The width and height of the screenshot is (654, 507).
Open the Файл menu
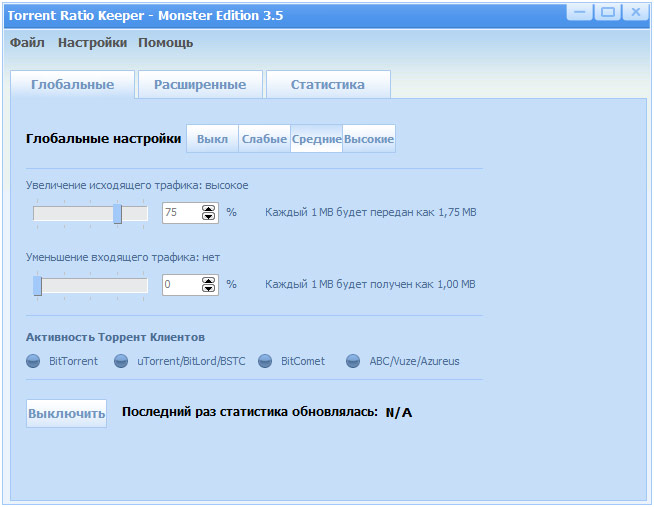pos(27,43)
